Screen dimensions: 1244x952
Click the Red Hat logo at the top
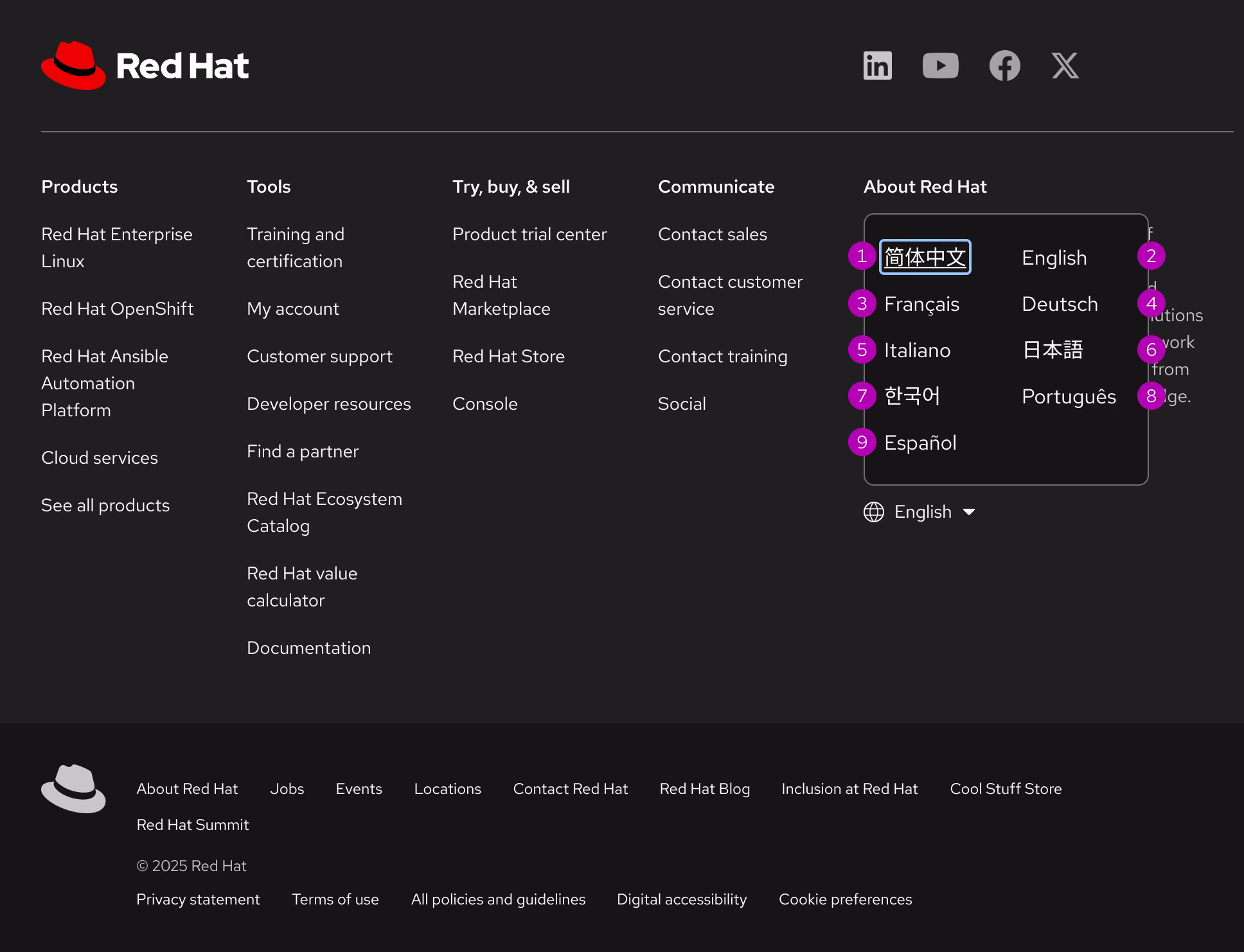pyautogui.click(x=145, y=65)
